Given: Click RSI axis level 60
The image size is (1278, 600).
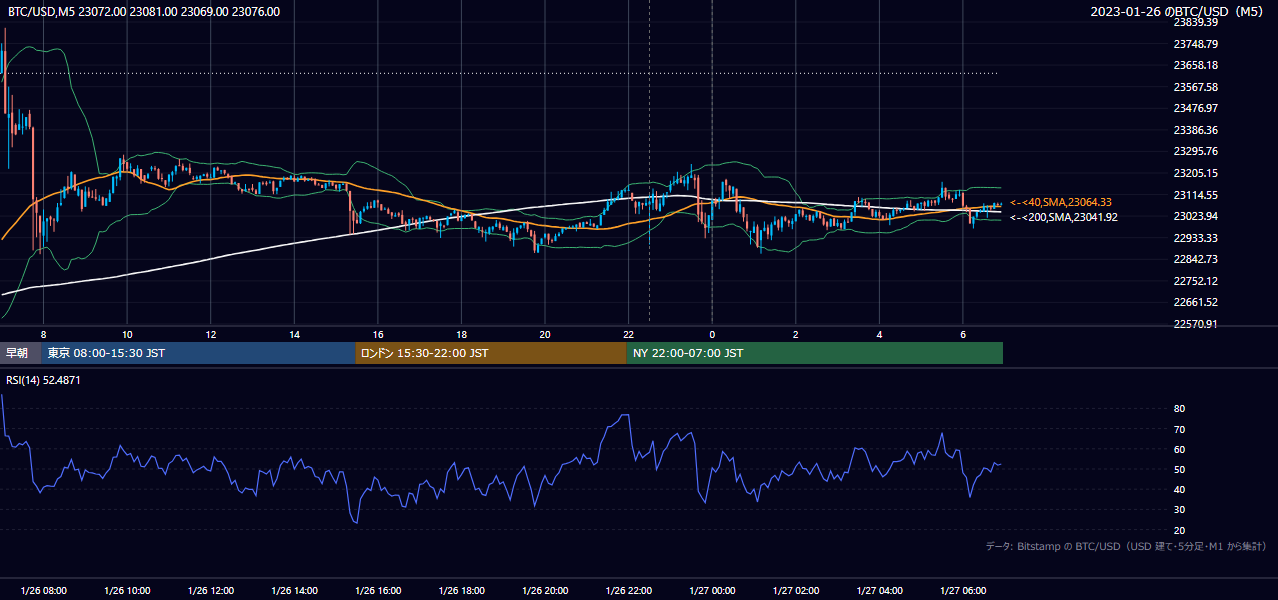Looking at the screenshot, I should coord(1179,449).
